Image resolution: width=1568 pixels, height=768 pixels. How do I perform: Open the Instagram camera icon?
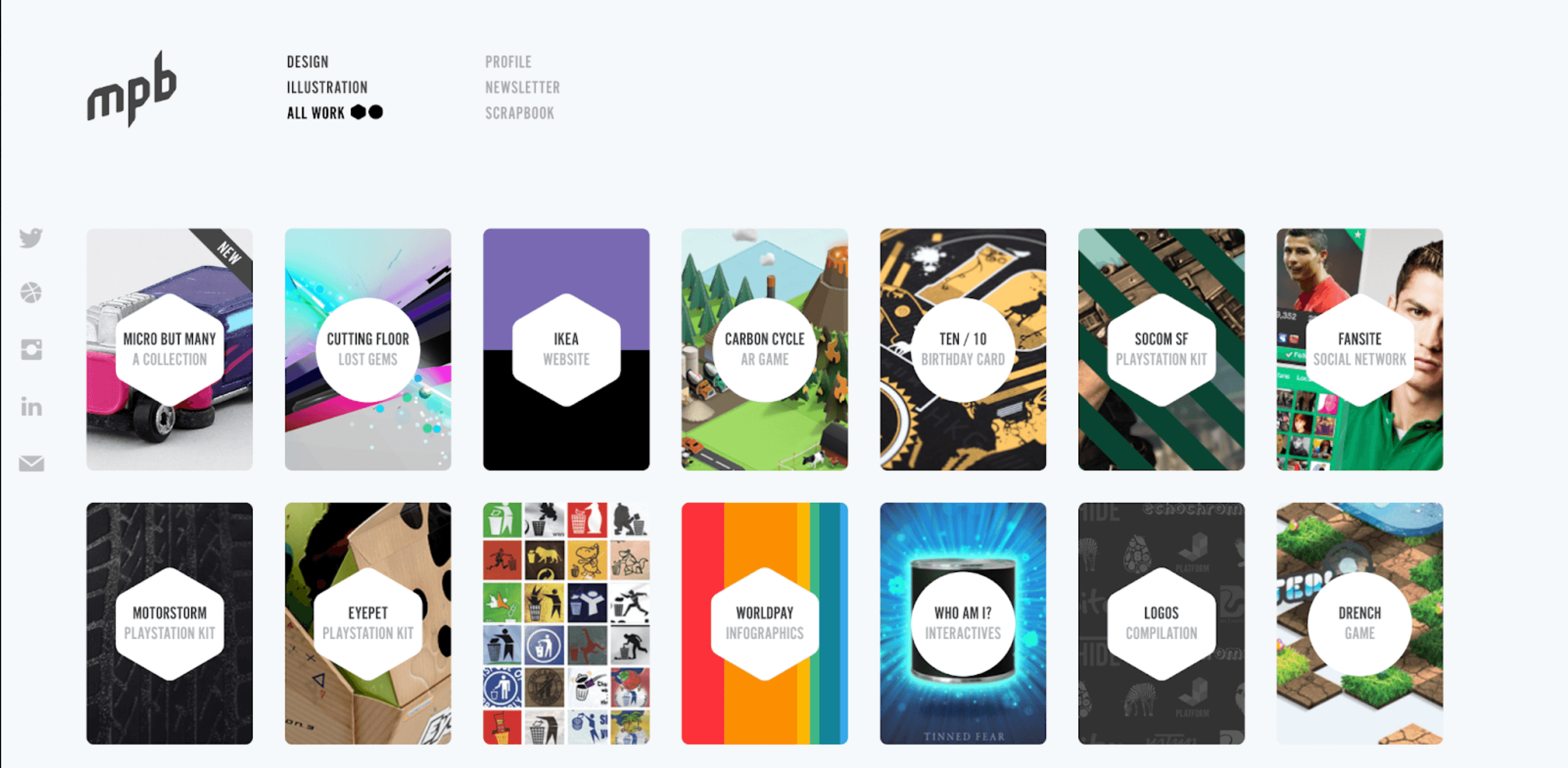(x=31, y=350)
